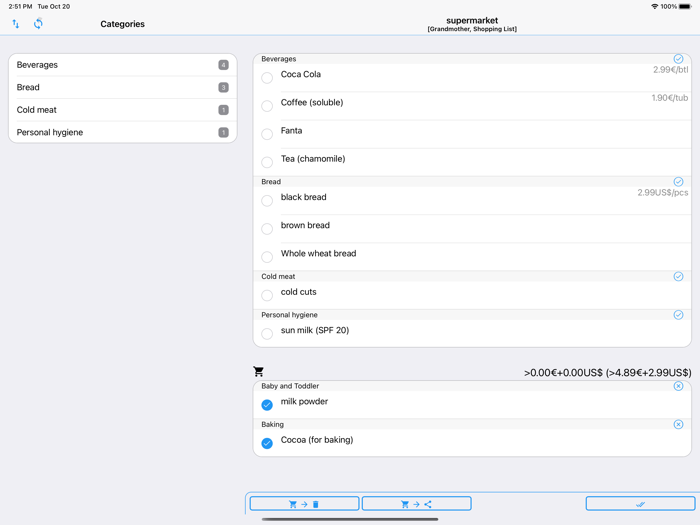The width and height of the screenshot is (700, 525).
Task: Check all items in Bread section
Action: [x=678, y=182]
